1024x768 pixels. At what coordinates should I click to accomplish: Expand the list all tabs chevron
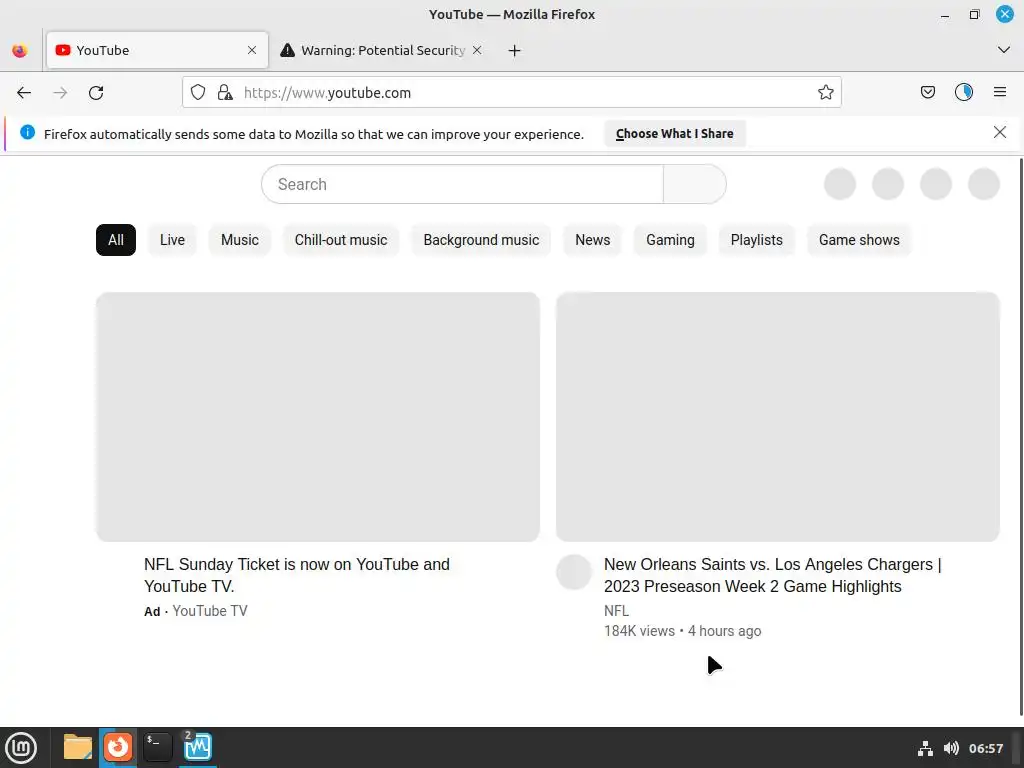pyautogui.click(x=1004, y=50)
